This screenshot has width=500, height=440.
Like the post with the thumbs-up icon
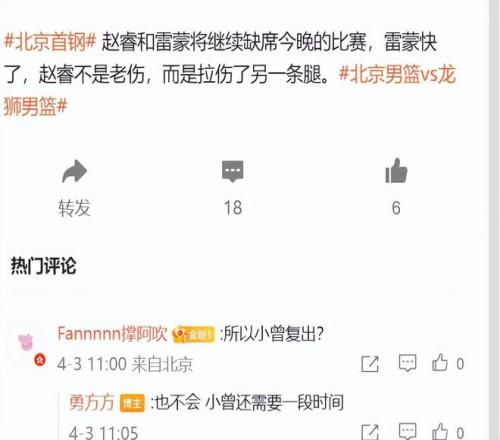396,171
